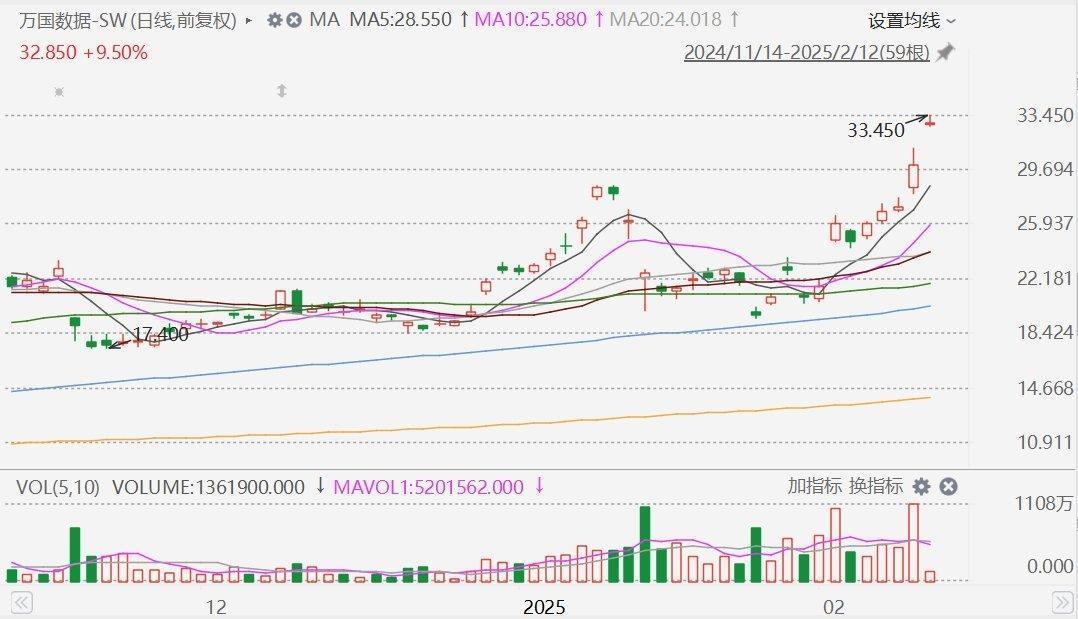Screen dimensions: 1078x619
Task: Remove the MA indicator with X icon
Action: coord(294,20)
